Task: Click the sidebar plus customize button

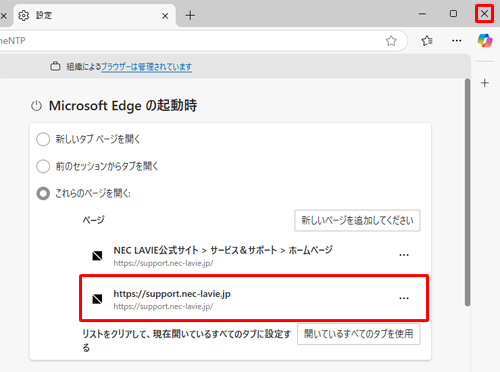Action: (485, 83)
